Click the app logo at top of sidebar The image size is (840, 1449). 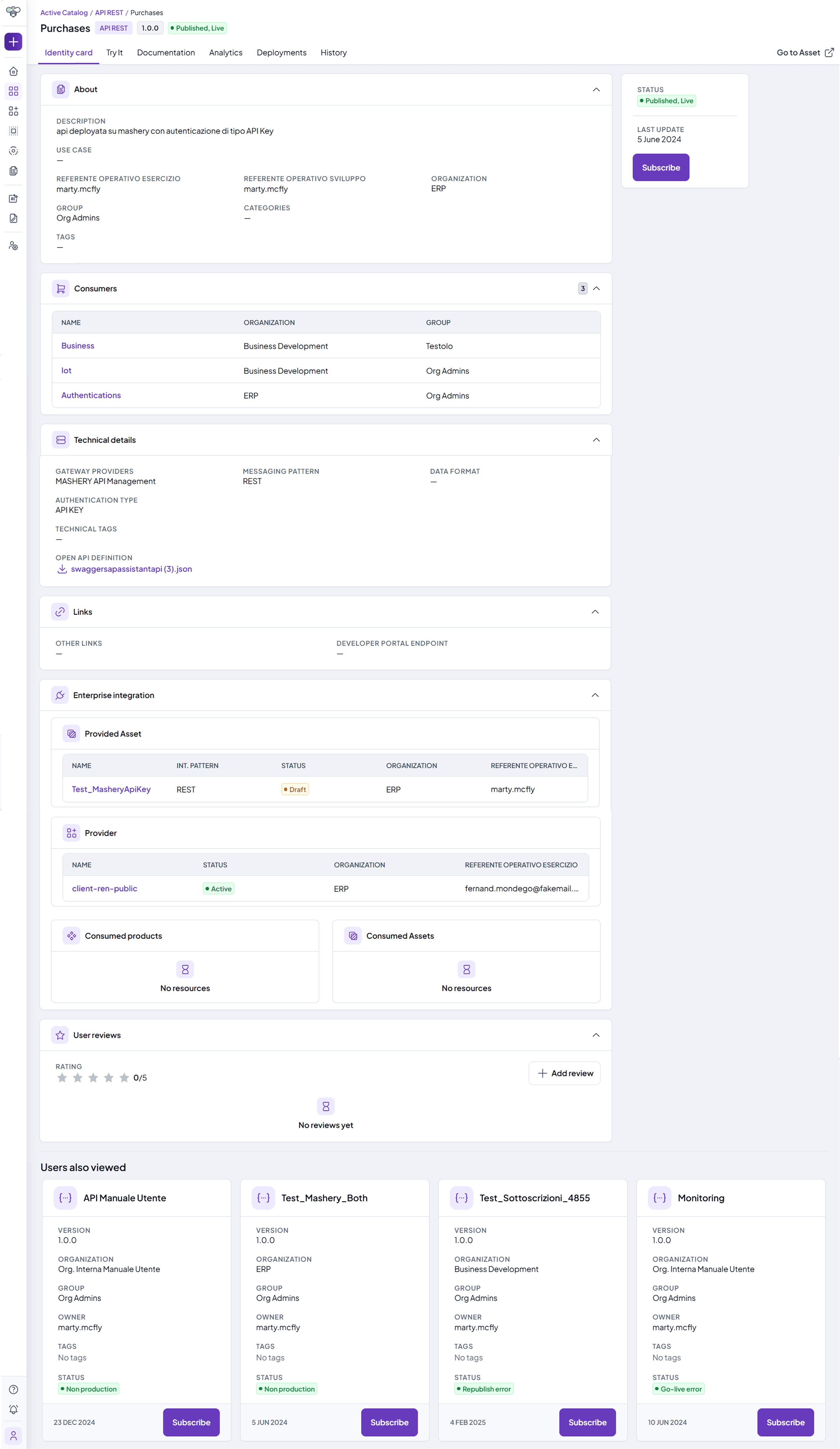(x=13, y=12)
